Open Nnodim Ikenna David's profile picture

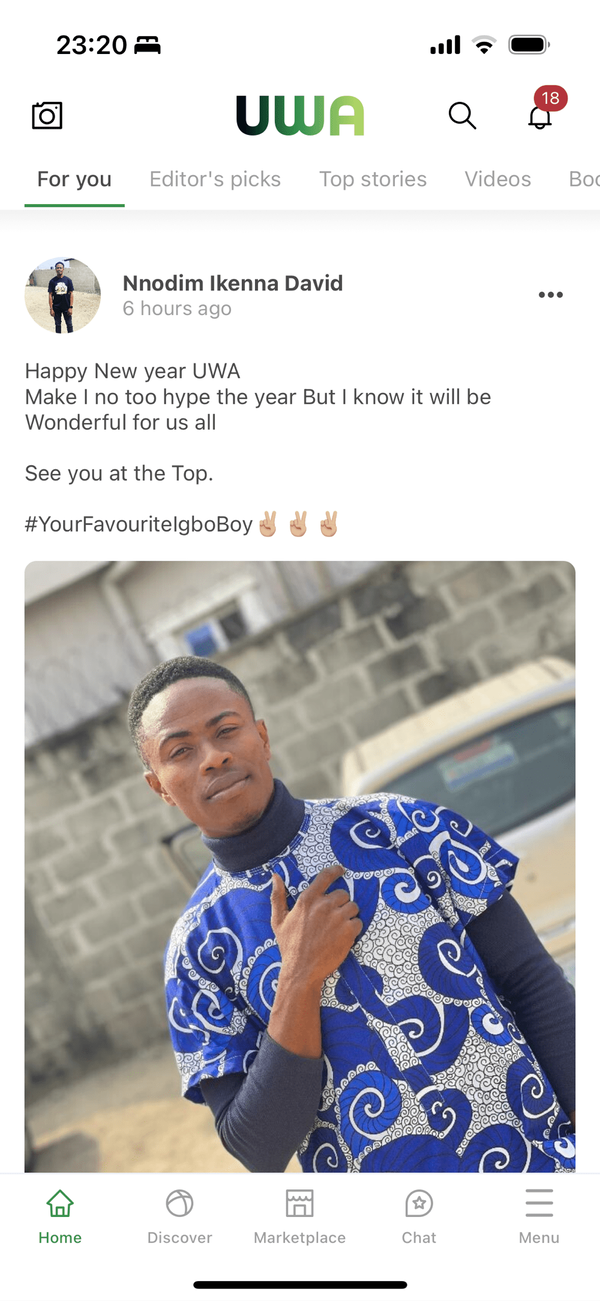(63, 295)
